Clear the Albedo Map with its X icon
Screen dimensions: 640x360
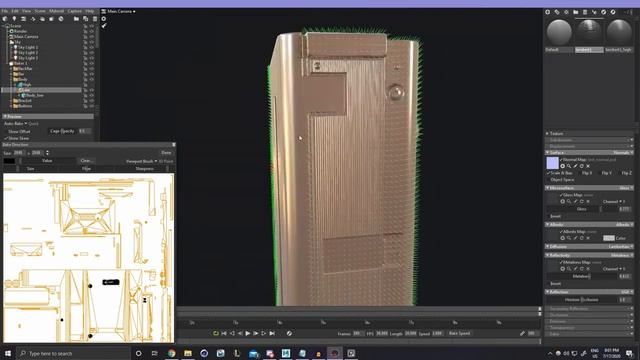tap(588, 238)
